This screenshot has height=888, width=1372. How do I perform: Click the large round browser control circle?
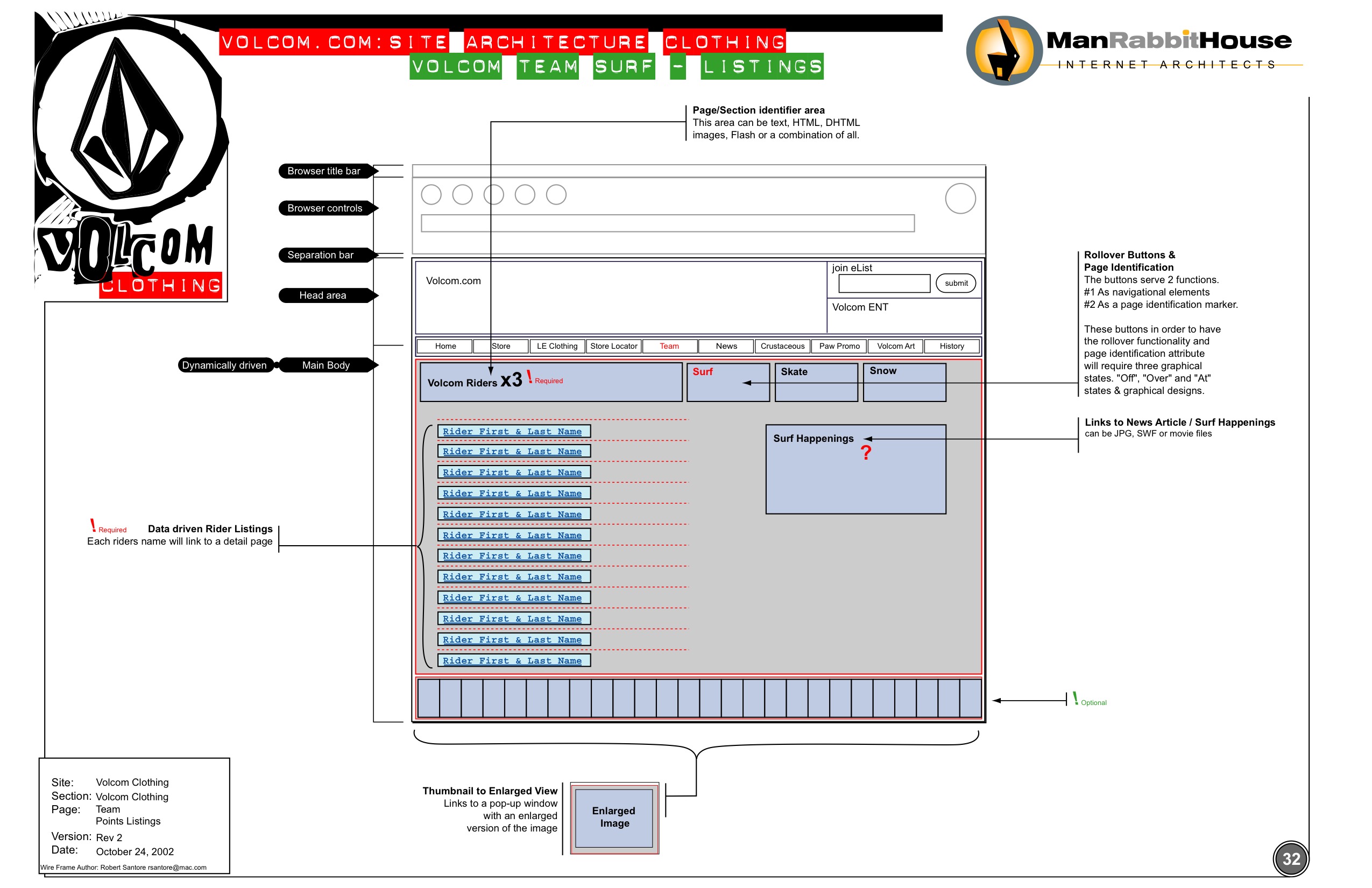tap(960, 199)
